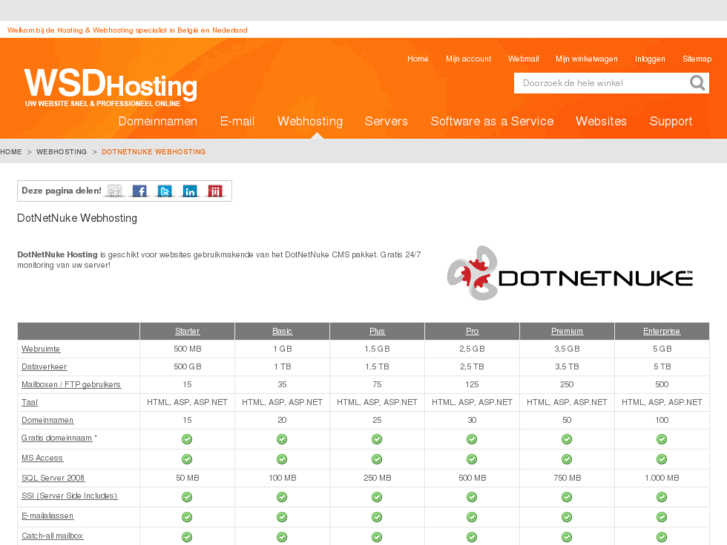
Task: Click Plus checkmark in Gratis domeinnaam row
Action: pyautogui.click(x=377, y=439)
